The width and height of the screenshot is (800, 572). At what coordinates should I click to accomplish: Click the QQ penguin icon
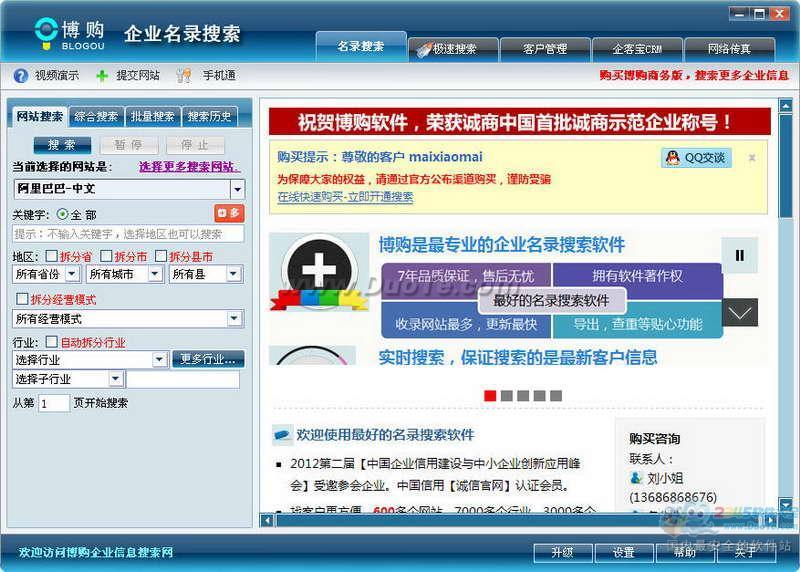pyautogui.click(x=673, y=158)
